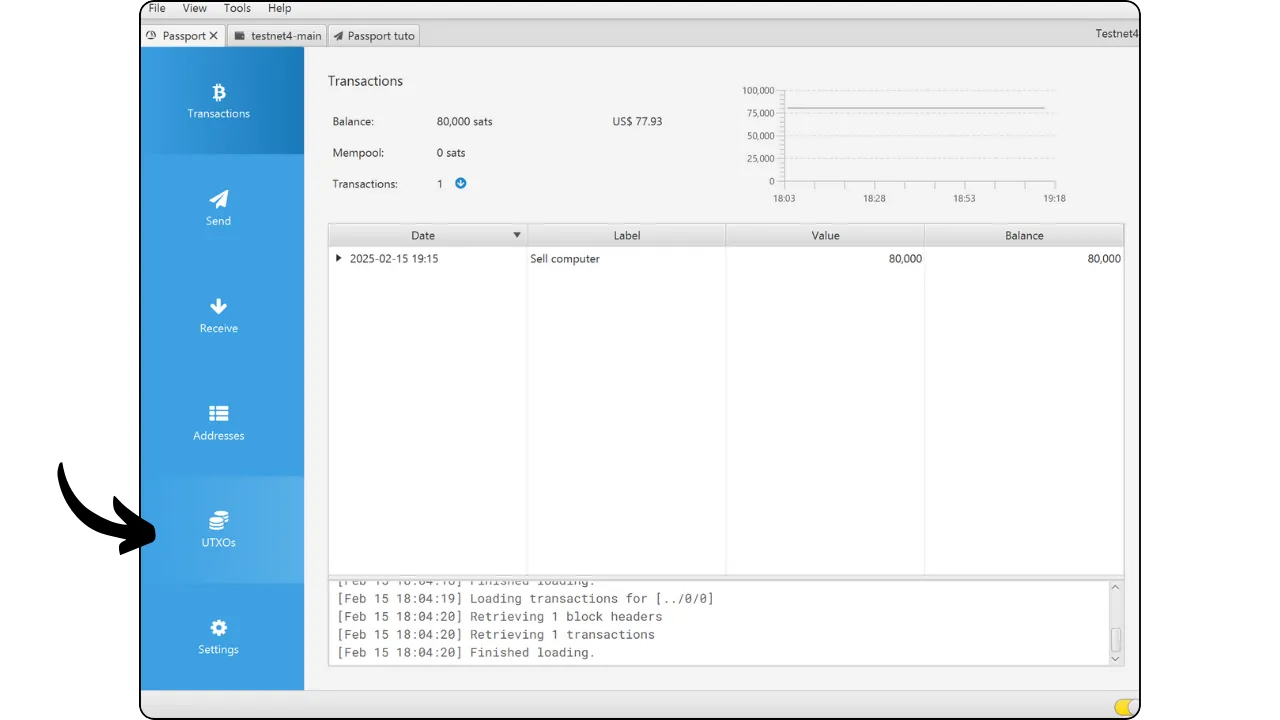The width and height of the screenshot is (1280, 720).
Task: Toggle the yellow server connection switch
Action: coord(1126,707)
